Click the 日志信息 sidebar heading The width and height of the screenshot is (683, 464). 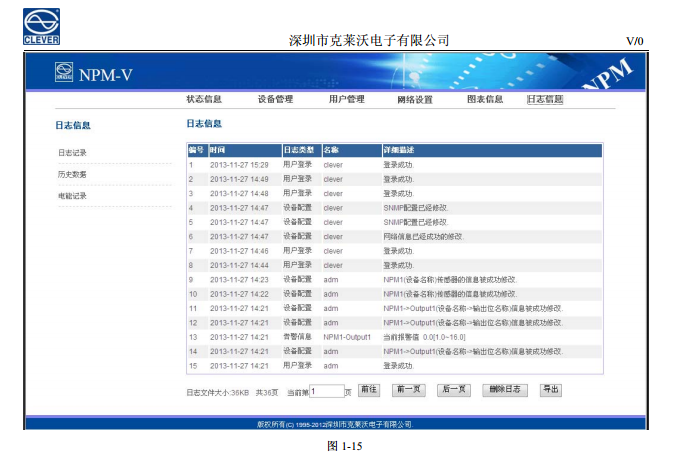coord(73,125)
